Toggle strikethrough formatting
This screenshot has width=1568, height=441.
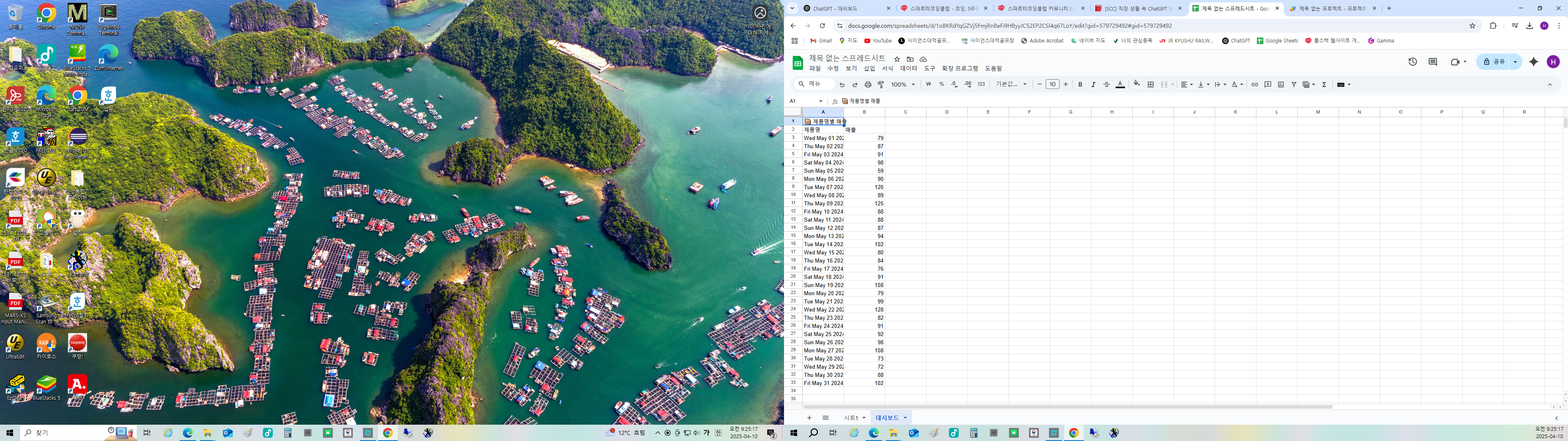pyautogui.click(x=1107, y=85)
